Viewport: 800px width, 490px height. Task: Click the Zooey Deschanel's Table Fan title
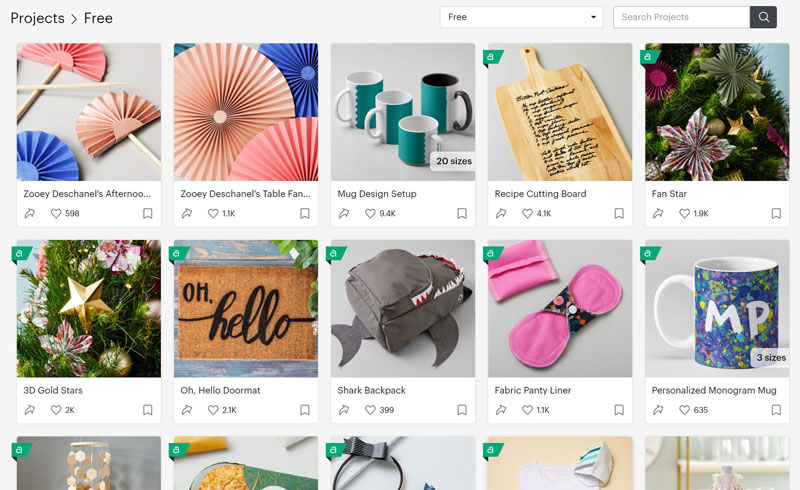[245, 194]
